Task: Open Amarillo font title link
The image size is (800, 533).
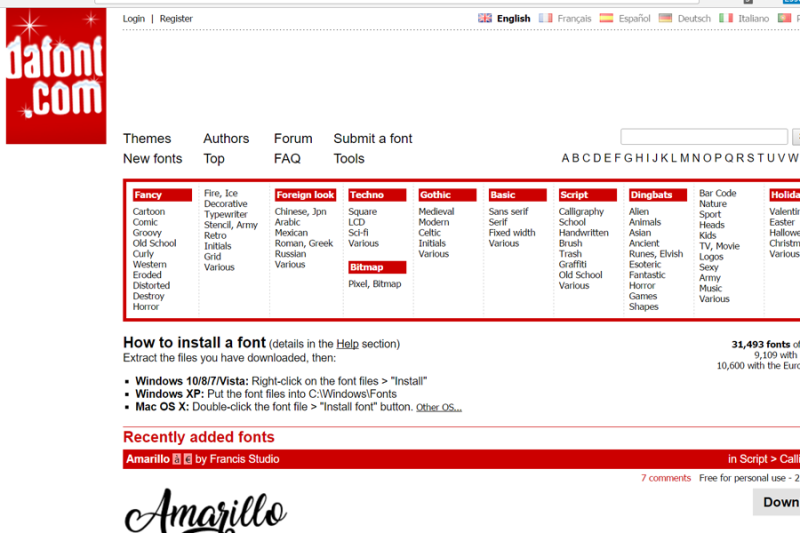Action: point(148,459)
